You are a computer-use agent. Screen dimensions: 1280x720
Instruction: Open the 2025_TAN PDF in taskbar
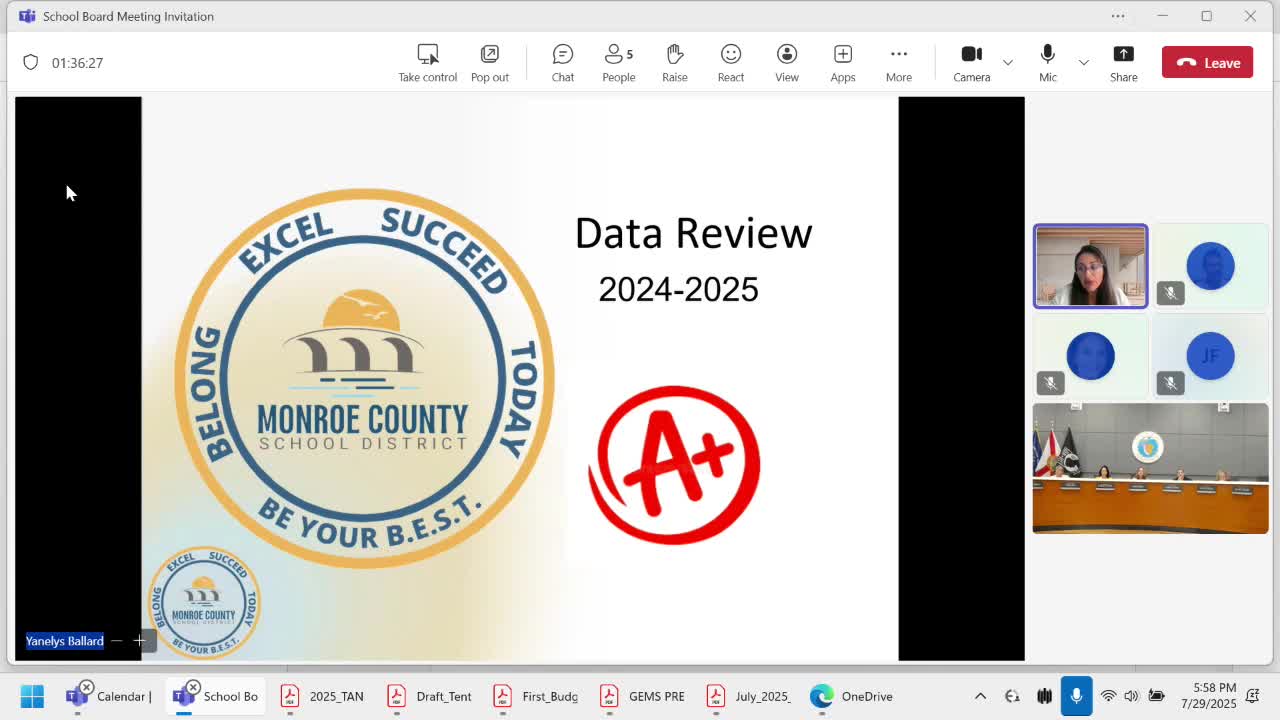tap(322, 696)
